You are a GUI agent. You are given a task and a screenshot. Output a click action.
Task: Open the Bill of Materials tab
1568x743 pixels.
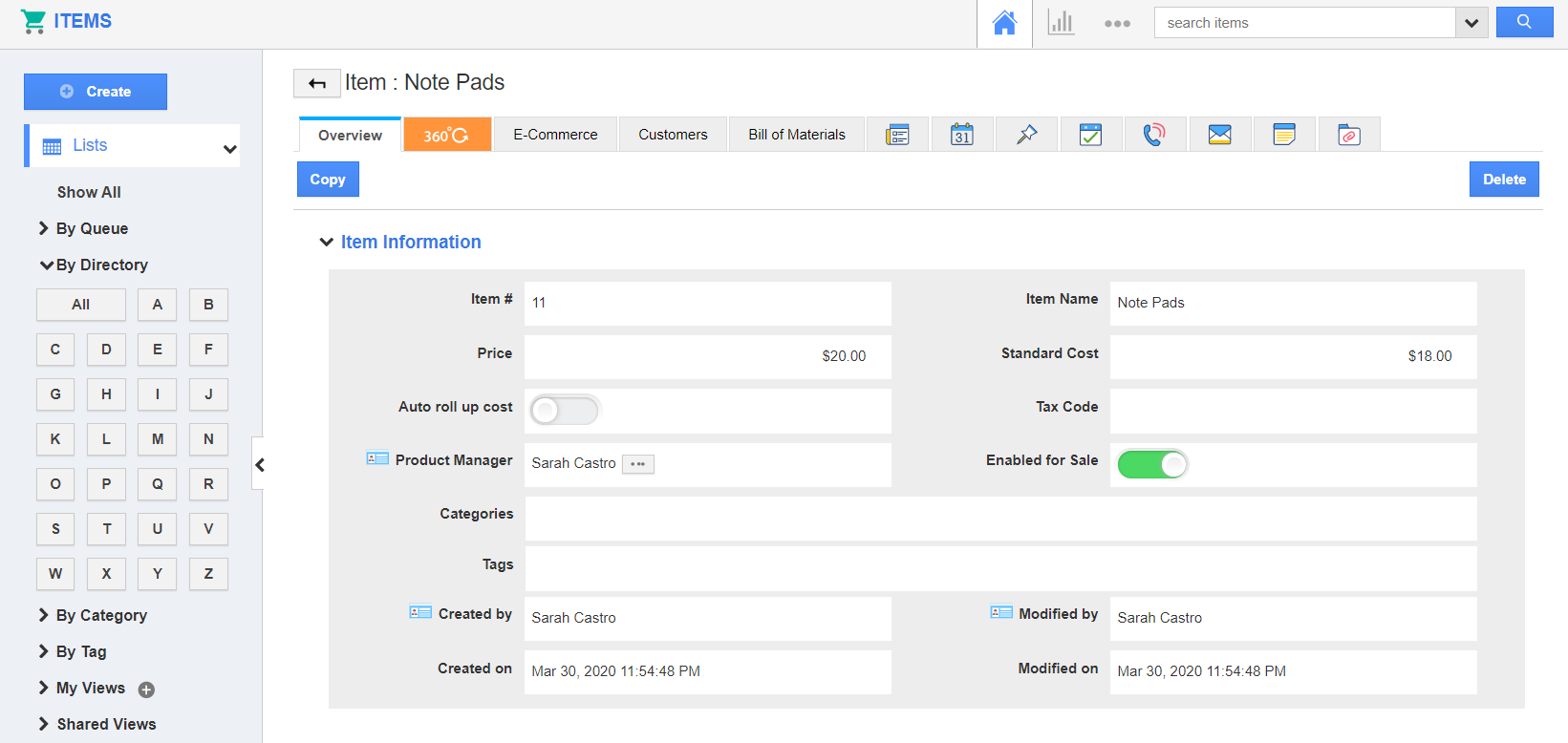click(x=796, y=135)
